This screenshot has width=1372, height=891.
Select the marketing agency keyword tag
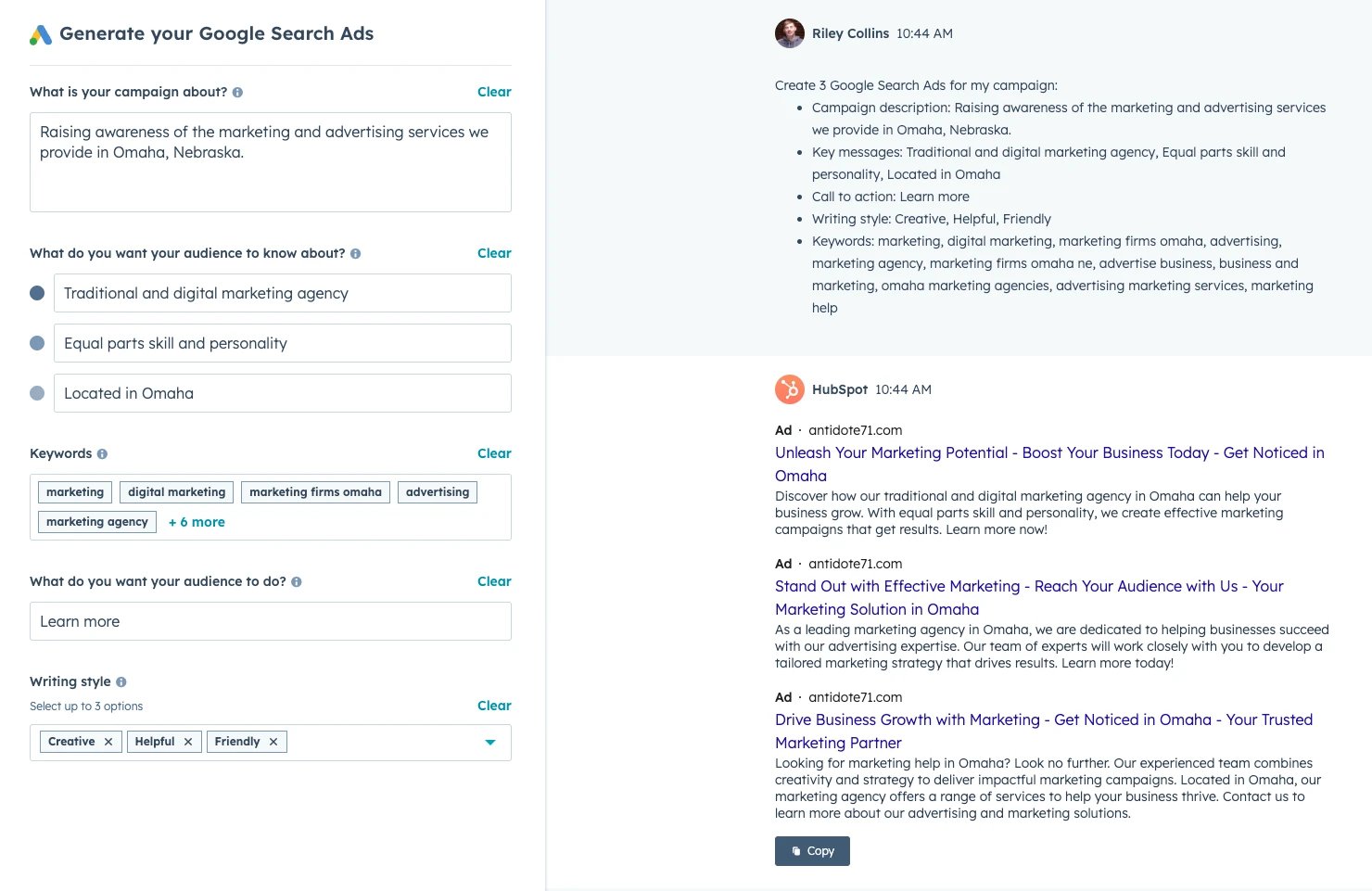[x=97, y=522]
